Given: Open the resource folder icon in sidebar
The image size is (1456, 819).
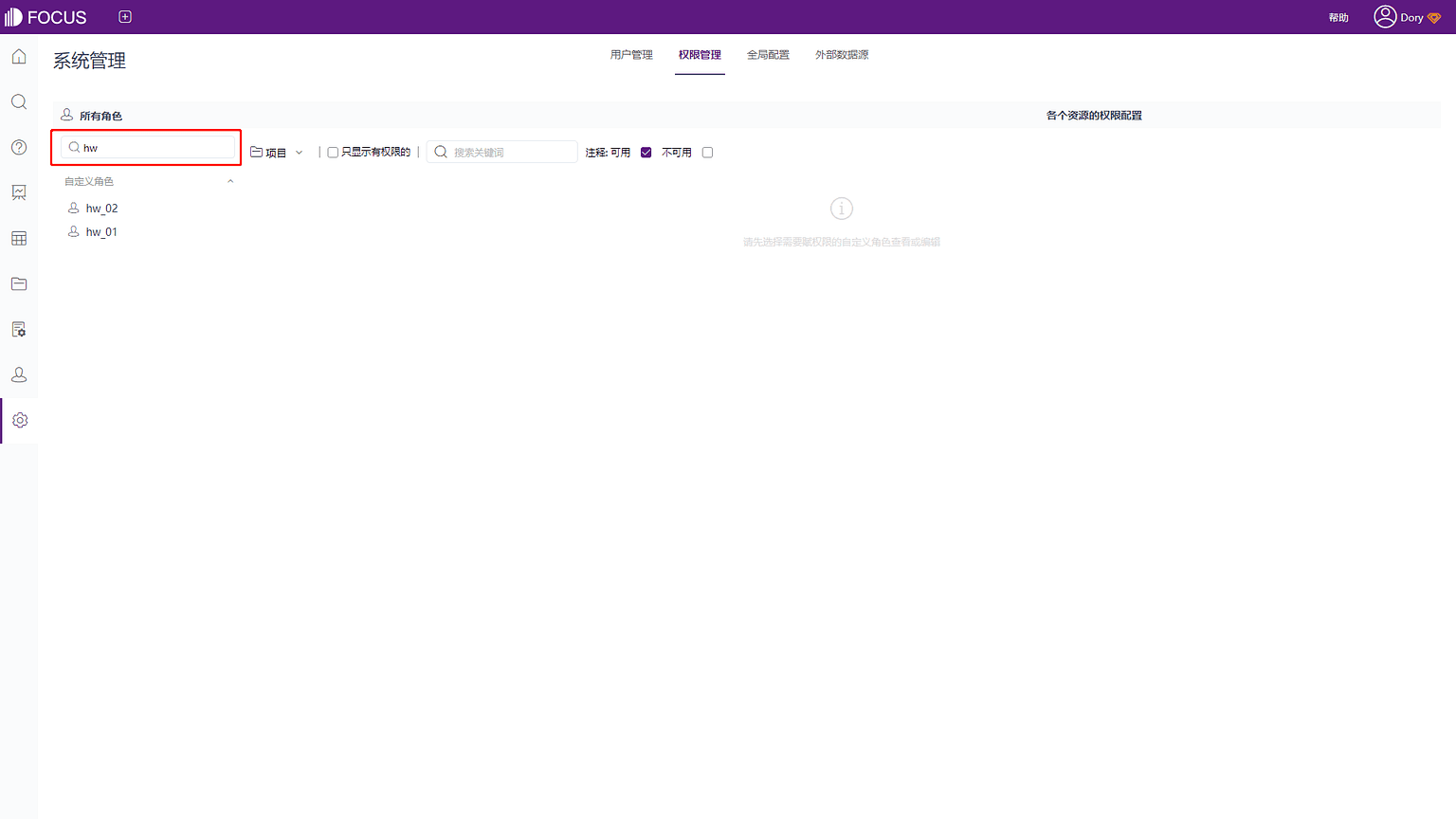Looking at the screenshot, I should click(19, 283).
